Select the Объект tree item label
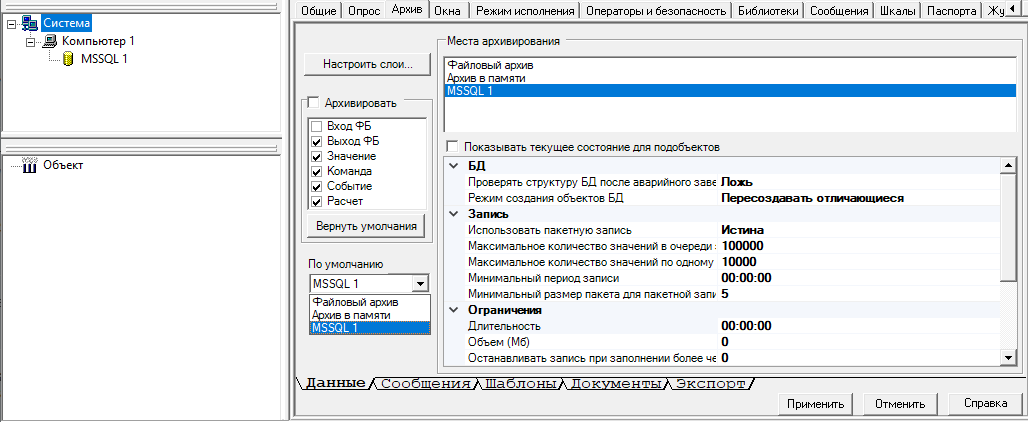 [x=63, y=165]
